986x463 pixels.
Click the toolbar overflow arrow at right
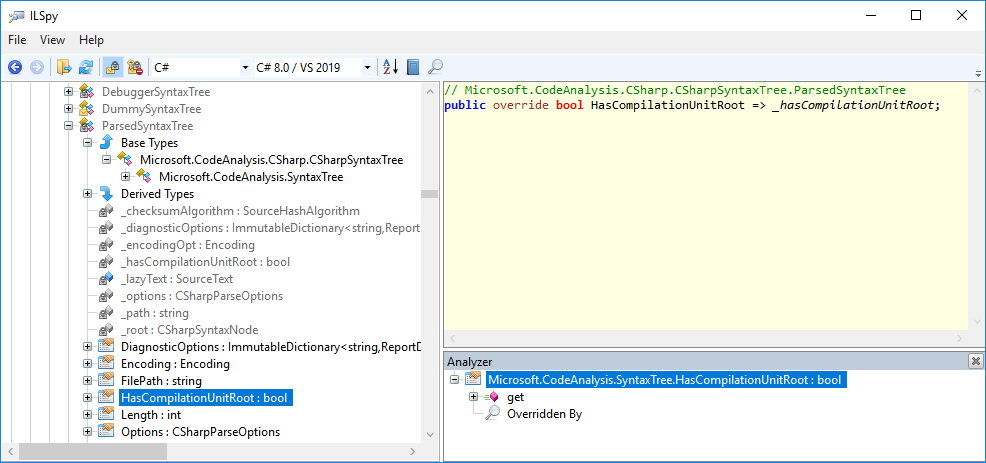[x=978, y=73]
